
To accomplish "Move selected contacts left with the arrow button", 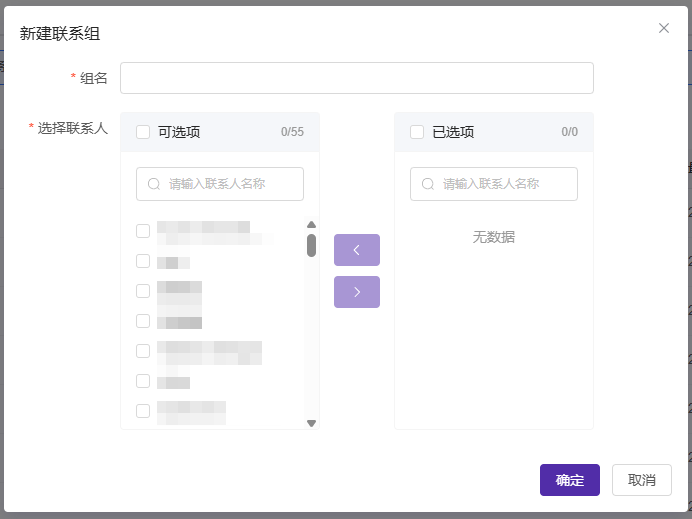I will tap(357, 250).
